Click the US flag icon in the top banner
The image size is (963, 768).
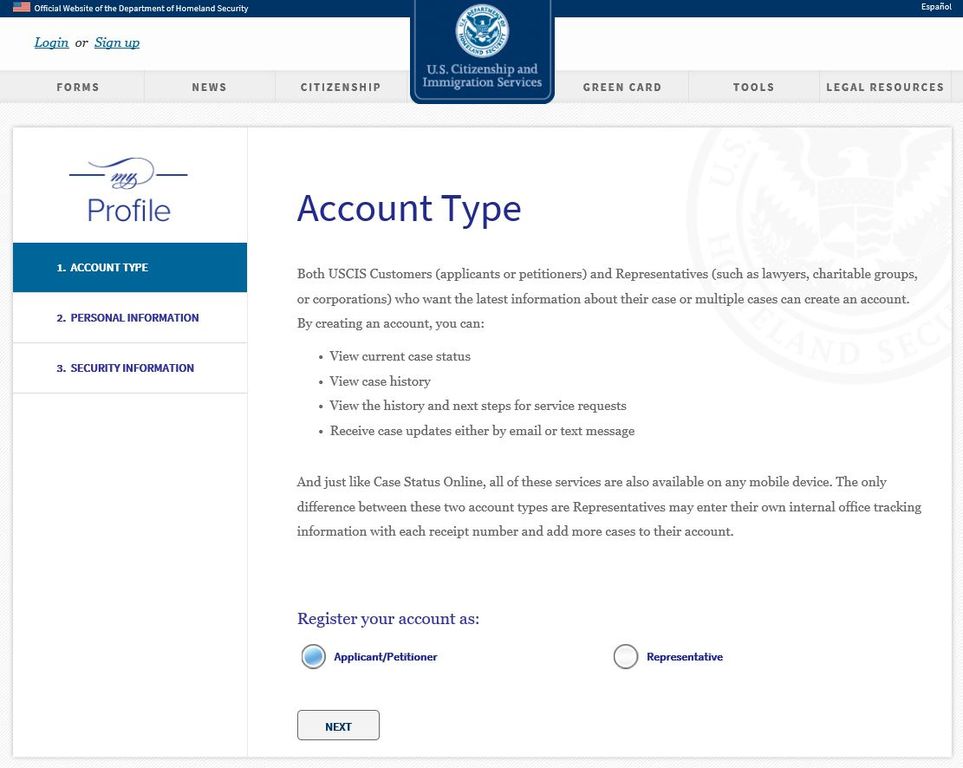(x=21, y=7)
